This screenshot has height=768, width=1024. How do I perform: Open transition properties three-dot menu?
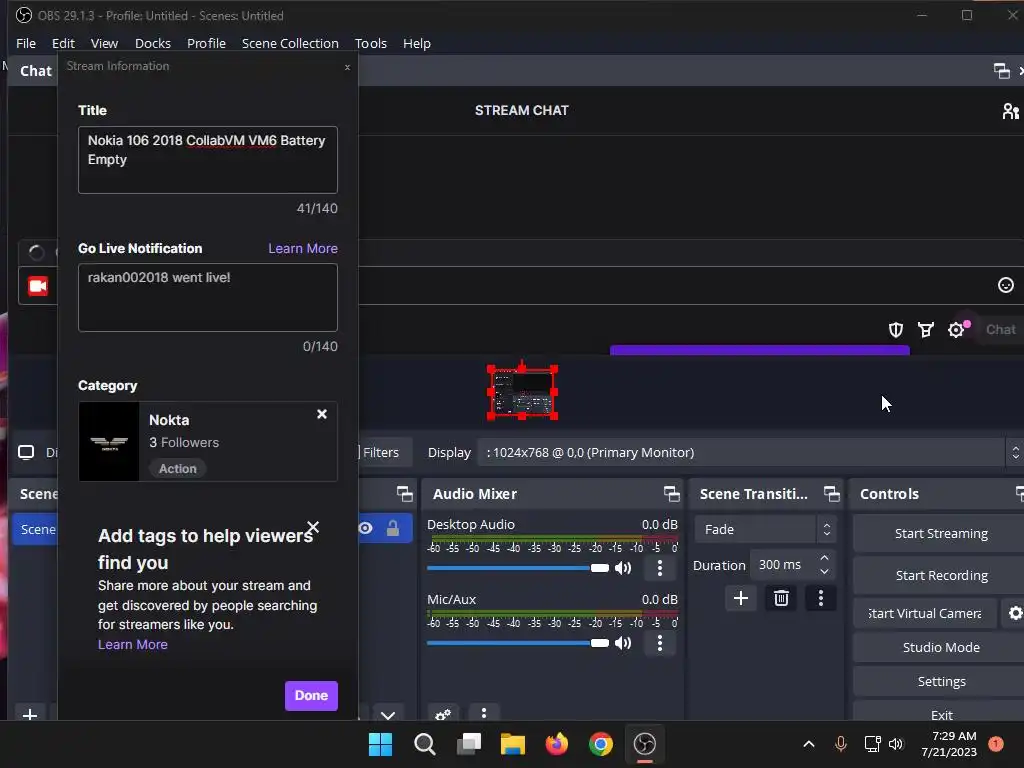click(821, 598)
